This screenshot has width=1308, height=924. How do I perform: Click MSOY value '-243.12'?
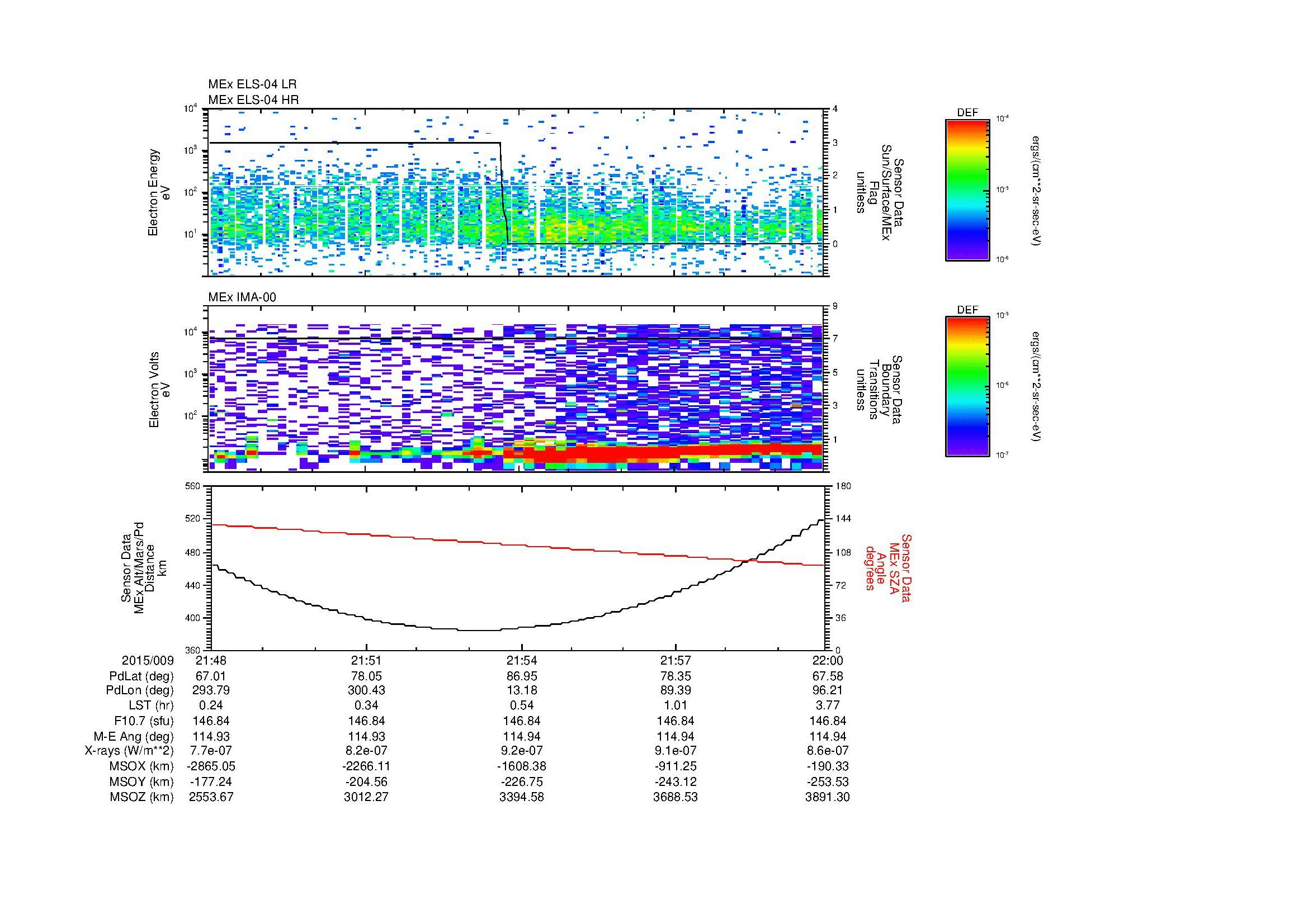pos(675,782)
